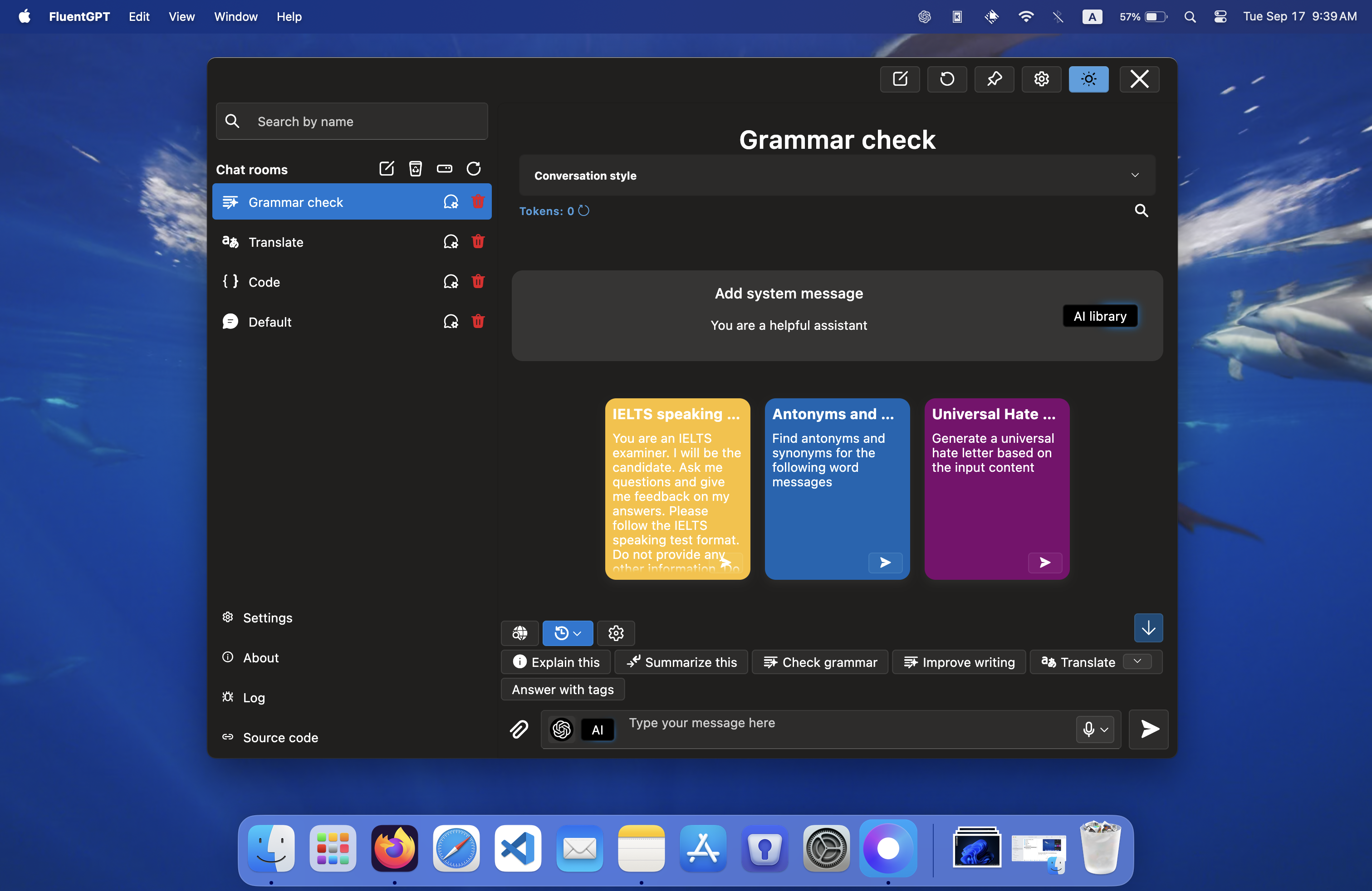Refresh the chat rooms list
This screenshot has width=1372, height=891.
pyautogui.click(x=473, y=168)
